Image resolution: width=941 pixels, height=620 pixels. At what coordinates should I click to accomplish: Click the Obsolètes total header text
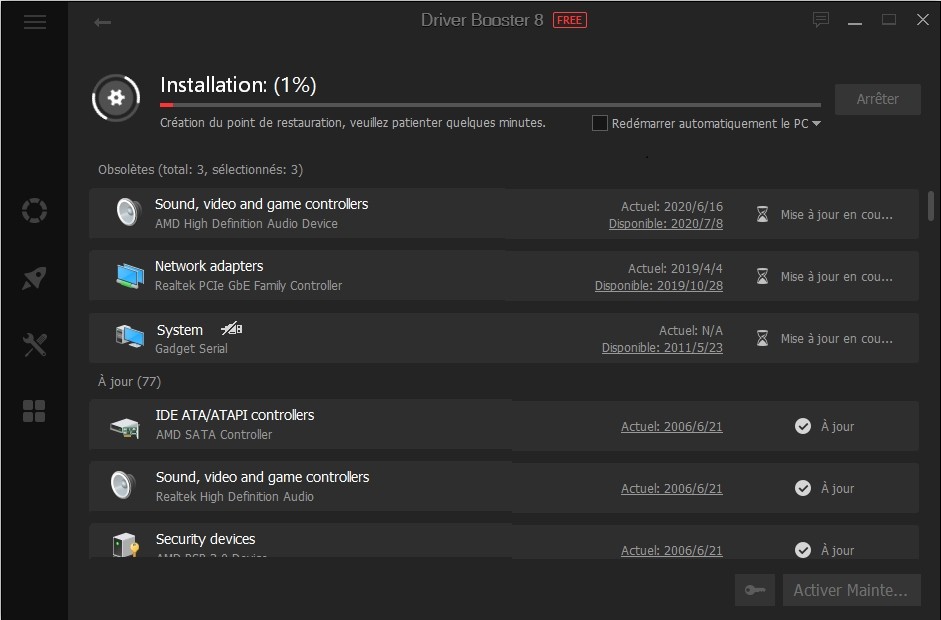click(x=200, y=170)
